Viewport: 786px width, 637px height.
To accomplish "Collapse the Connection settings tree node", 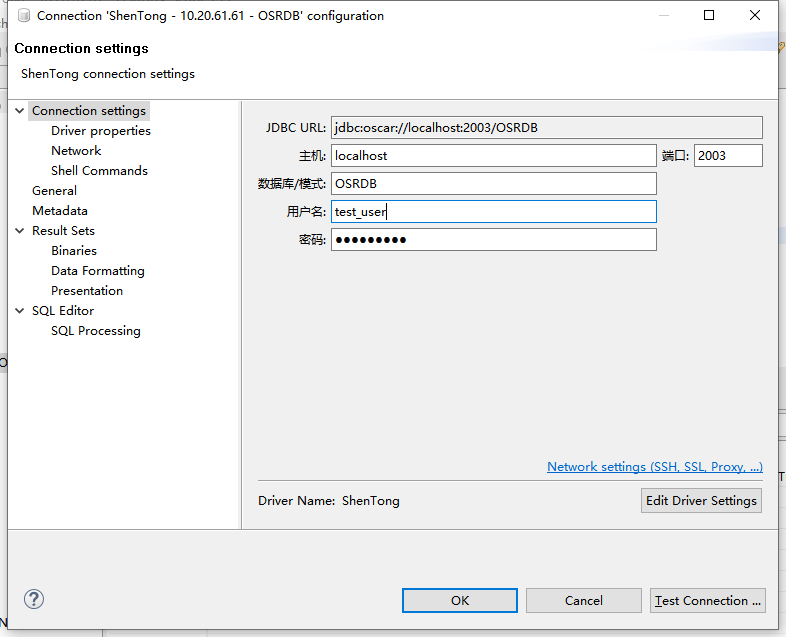I will (20, 111).
